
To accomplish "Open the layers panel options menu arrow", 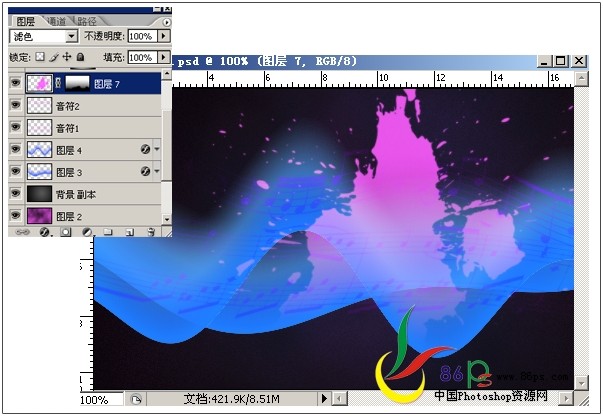I will 166,22.
